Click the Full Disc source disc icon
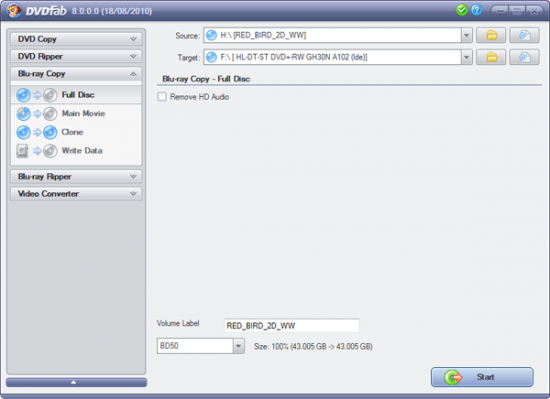Screen dimensions: 550x399 [24, 95]
